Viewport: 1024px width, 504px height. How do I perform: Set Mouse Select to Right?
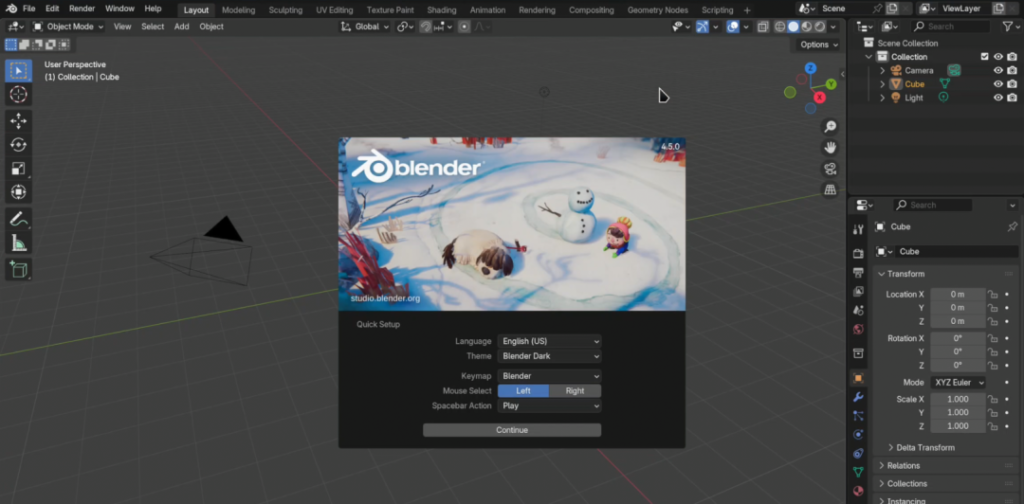pos(575,391)
